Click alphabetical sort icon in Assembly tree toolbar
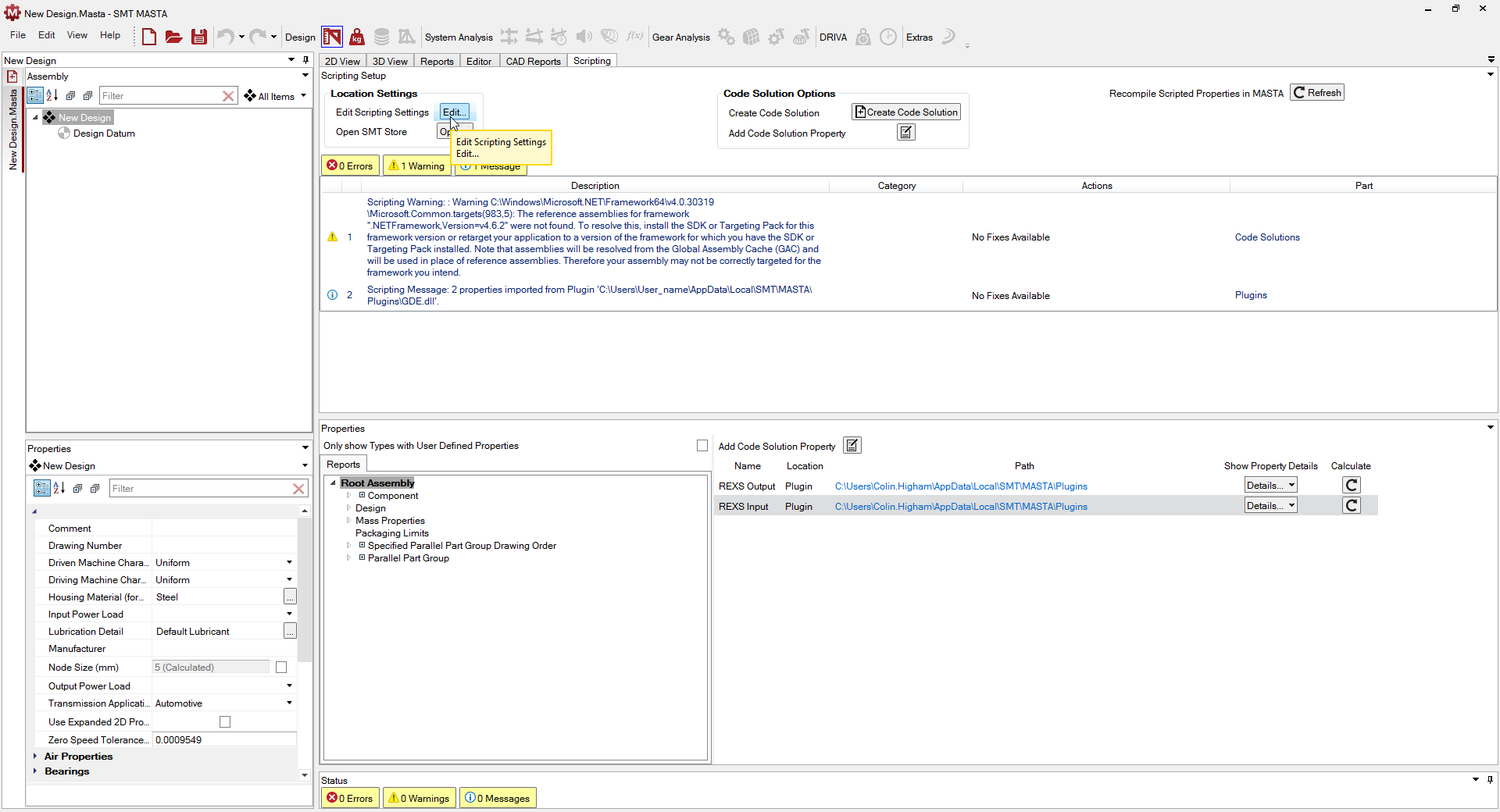This screenshot has height=812, width=1500. 52,95
